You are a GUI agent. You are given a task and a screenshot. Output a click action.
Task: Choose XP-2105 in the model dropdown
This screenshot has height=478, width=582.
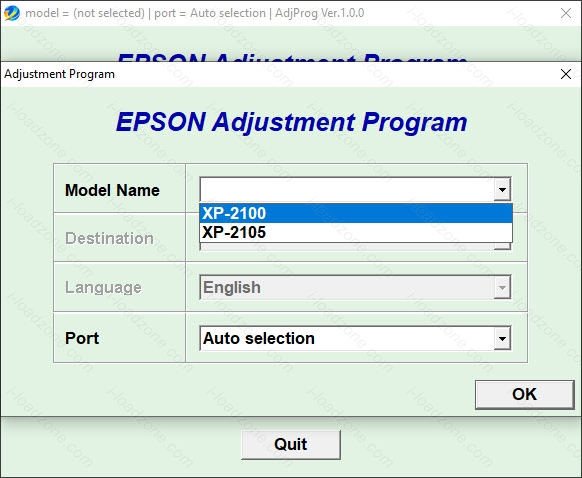356,232
